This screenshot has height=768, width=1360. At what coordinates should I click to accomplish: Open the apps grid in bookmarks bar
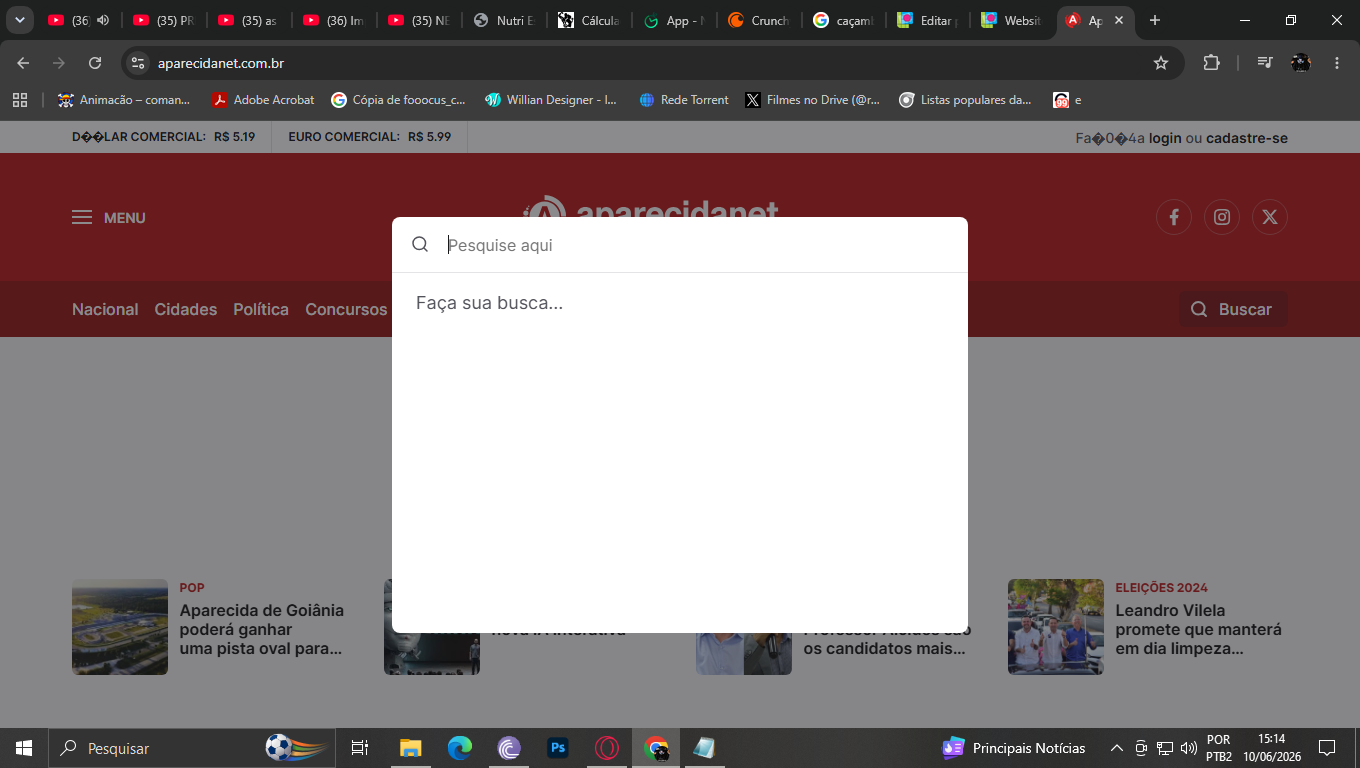coord(19,100)
